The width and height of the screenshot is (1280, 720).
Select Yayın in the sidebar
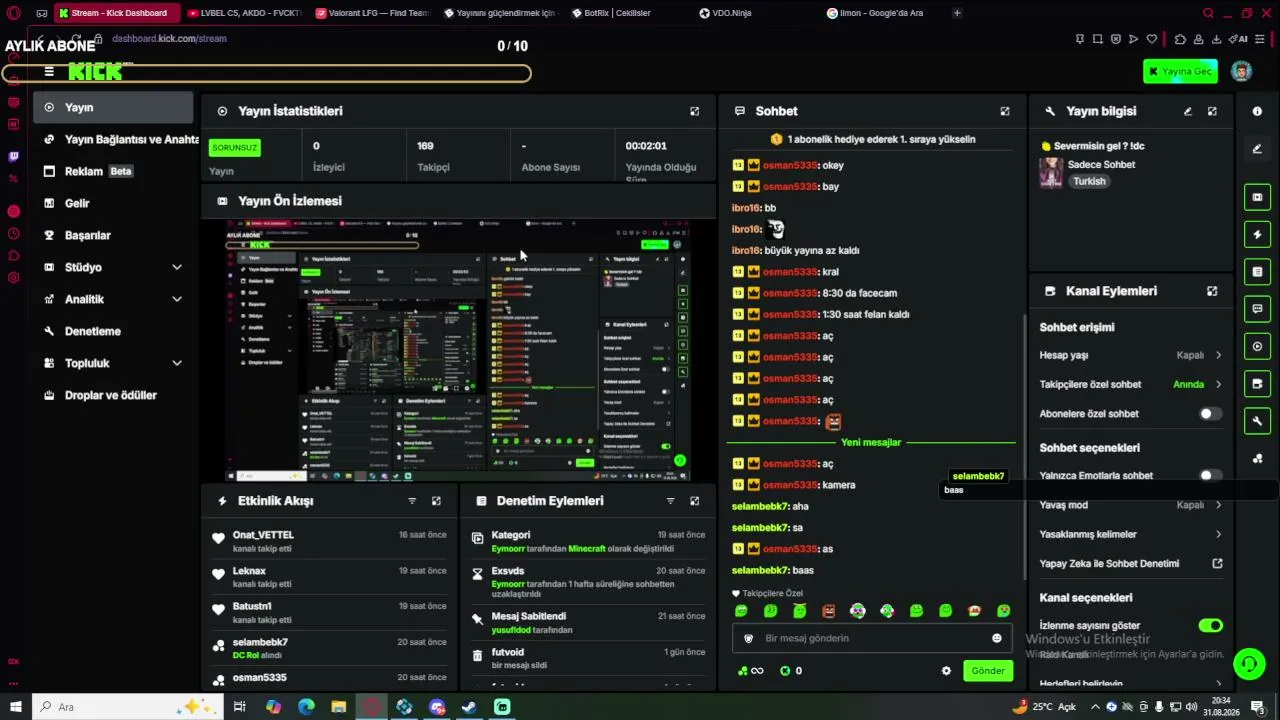tap(113, 107)
